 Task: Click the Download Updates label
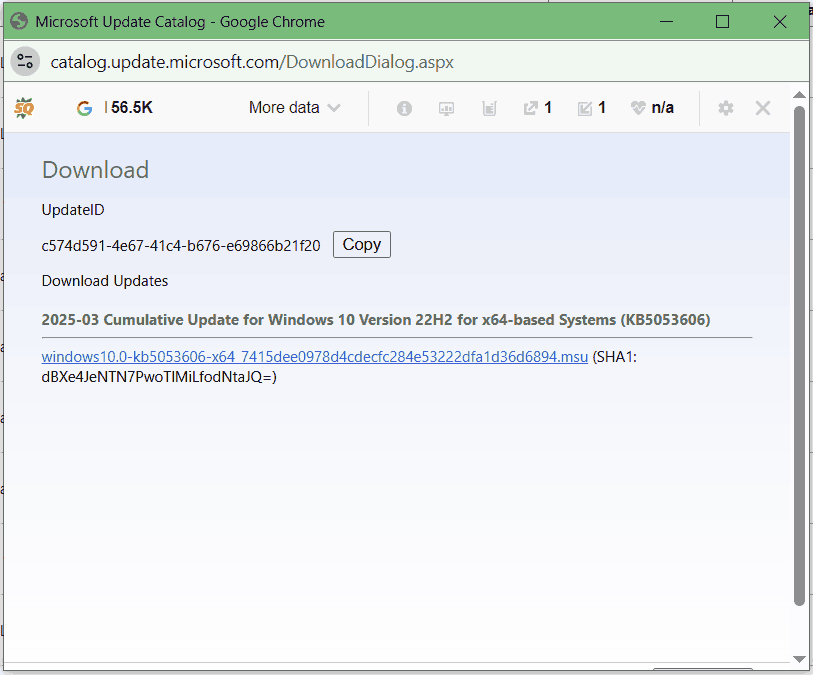tap(105, 281)
